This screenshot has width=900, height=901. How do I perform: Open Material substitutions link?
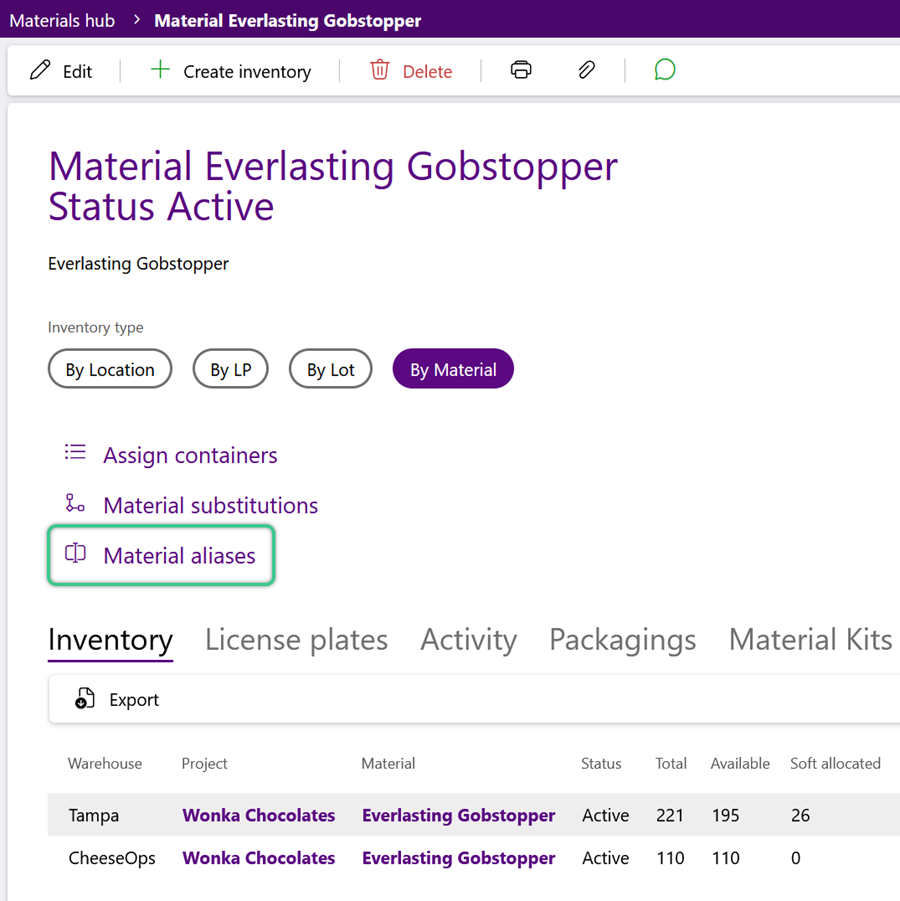tap(210, 505)
